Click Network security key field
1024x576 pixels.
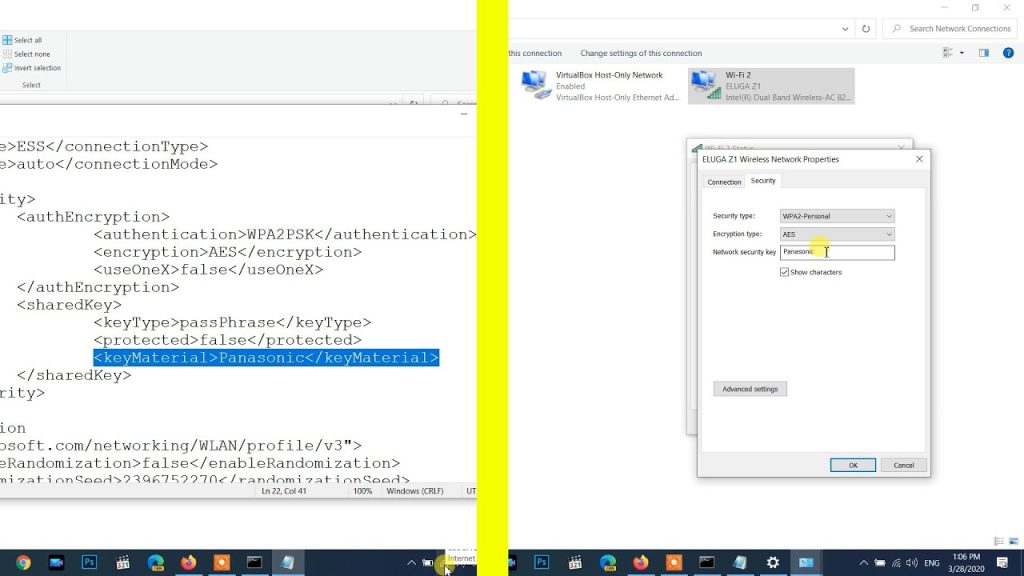(837, 253)
